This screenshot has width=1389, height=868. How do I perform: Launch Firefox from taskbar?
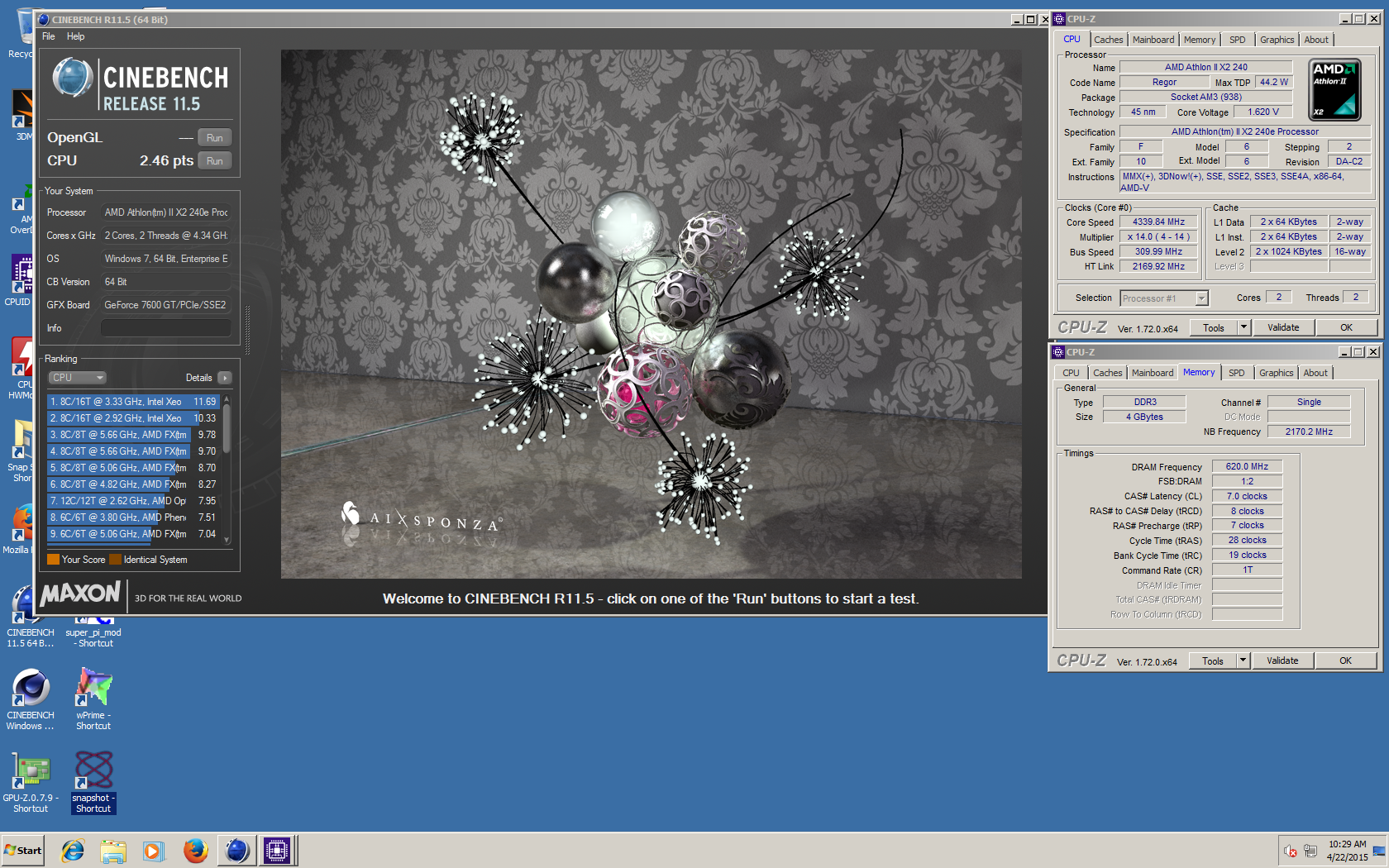pyautogui.click(x=195, y=850)
